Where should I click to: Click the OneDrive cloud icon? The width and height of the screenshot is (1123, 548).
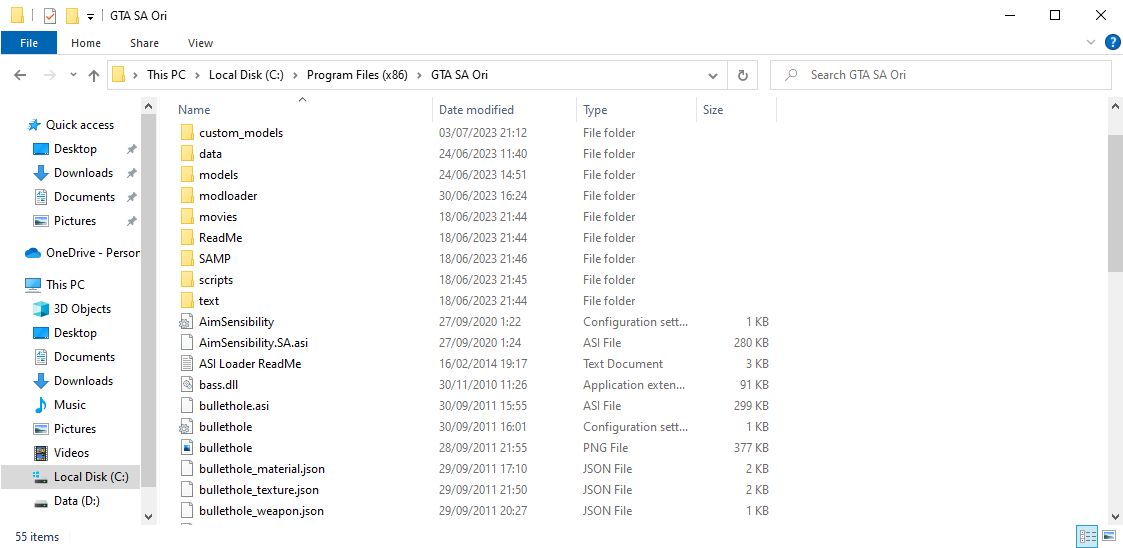click(33, 252)
